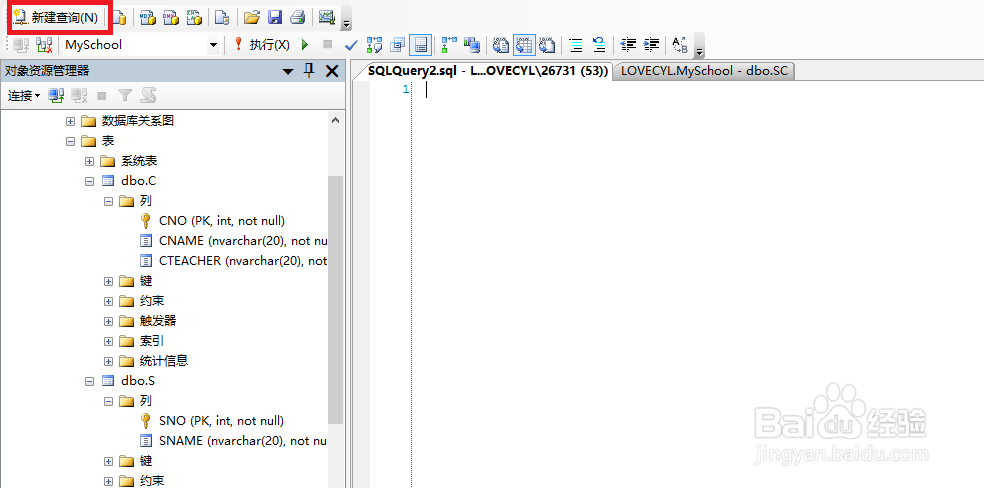
Task: Open the Object Explorer window position arrow
Action: tap(287, 71)
